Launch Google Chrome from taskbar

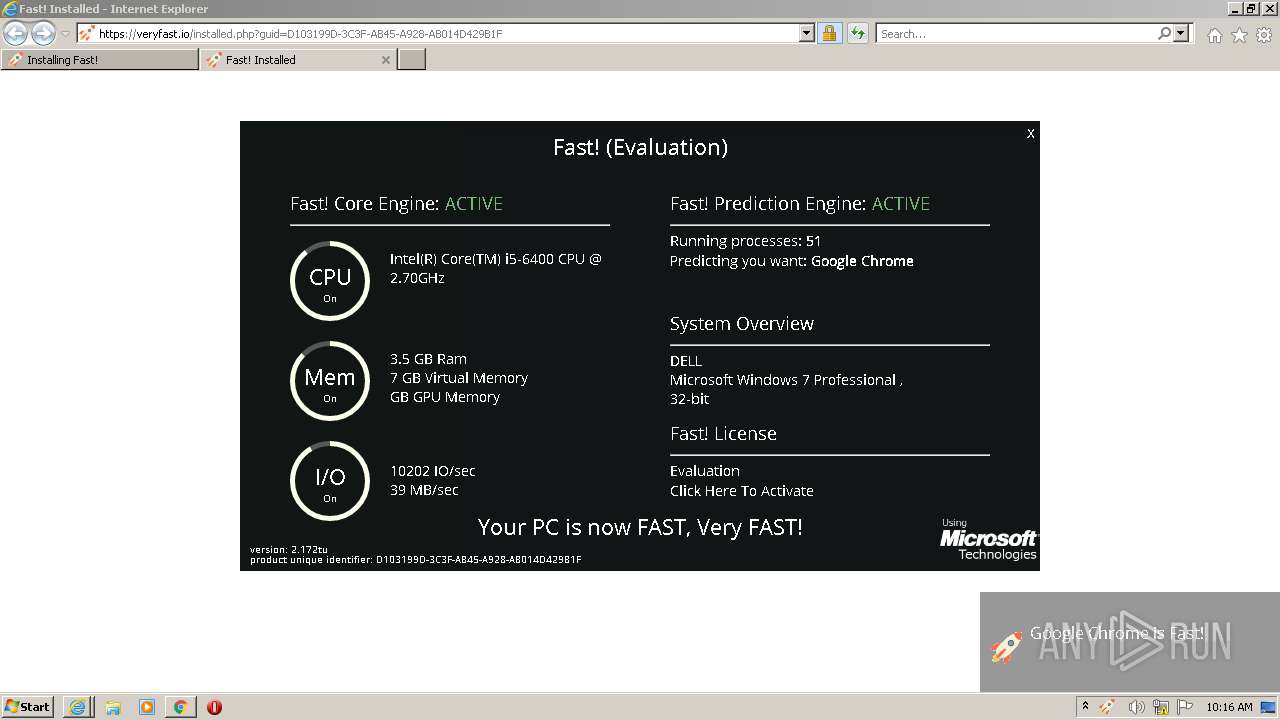pos(181,707)
